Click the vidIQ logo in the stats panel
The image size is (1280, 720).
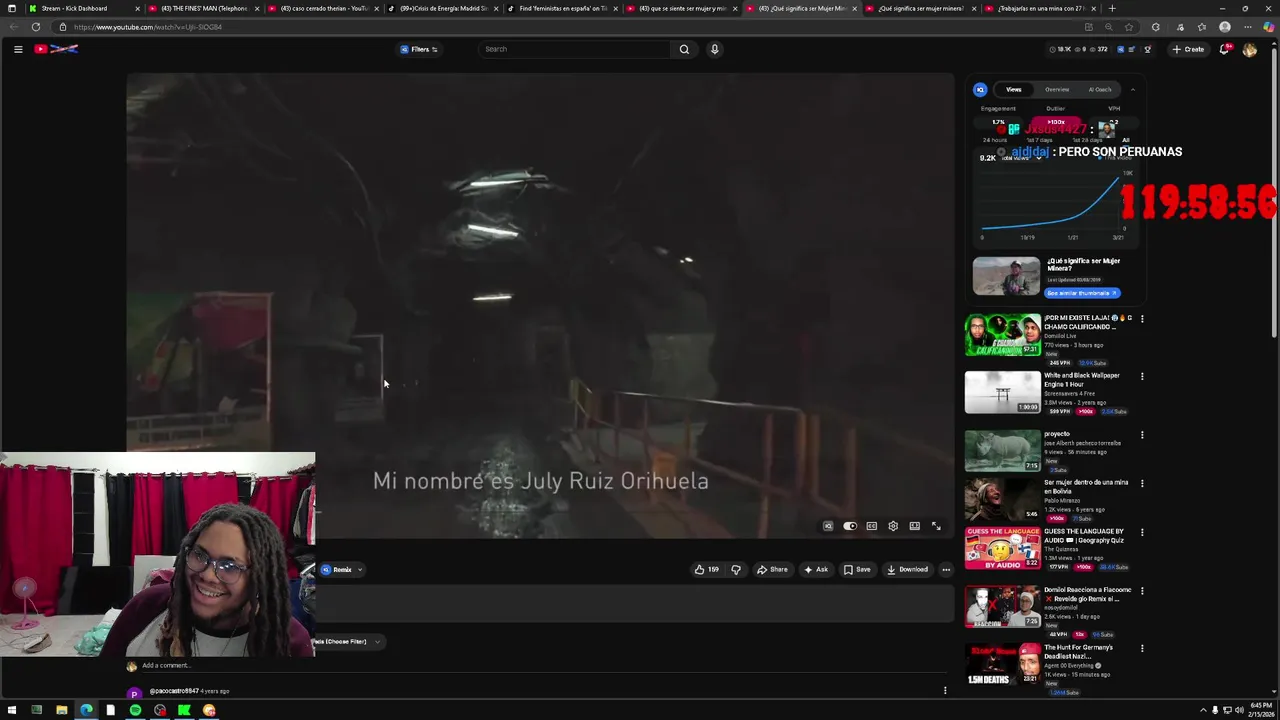[980, 90]
